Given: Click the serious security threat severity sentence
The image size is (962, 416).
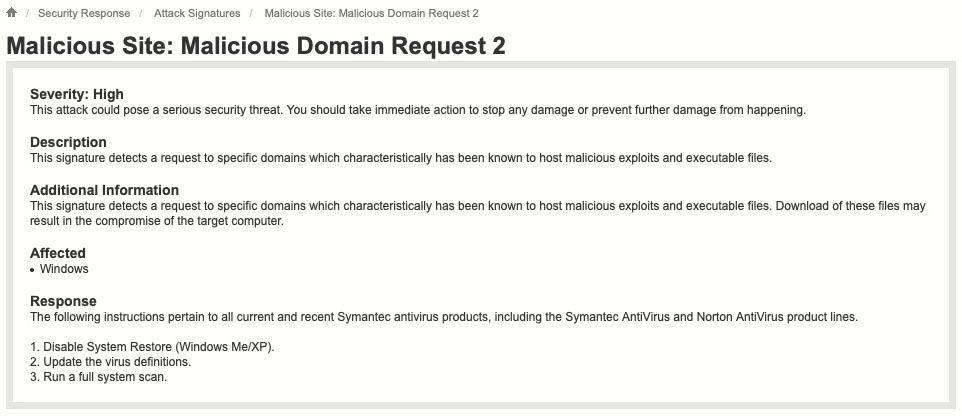Looking at the screenshot, I should 418,110.
